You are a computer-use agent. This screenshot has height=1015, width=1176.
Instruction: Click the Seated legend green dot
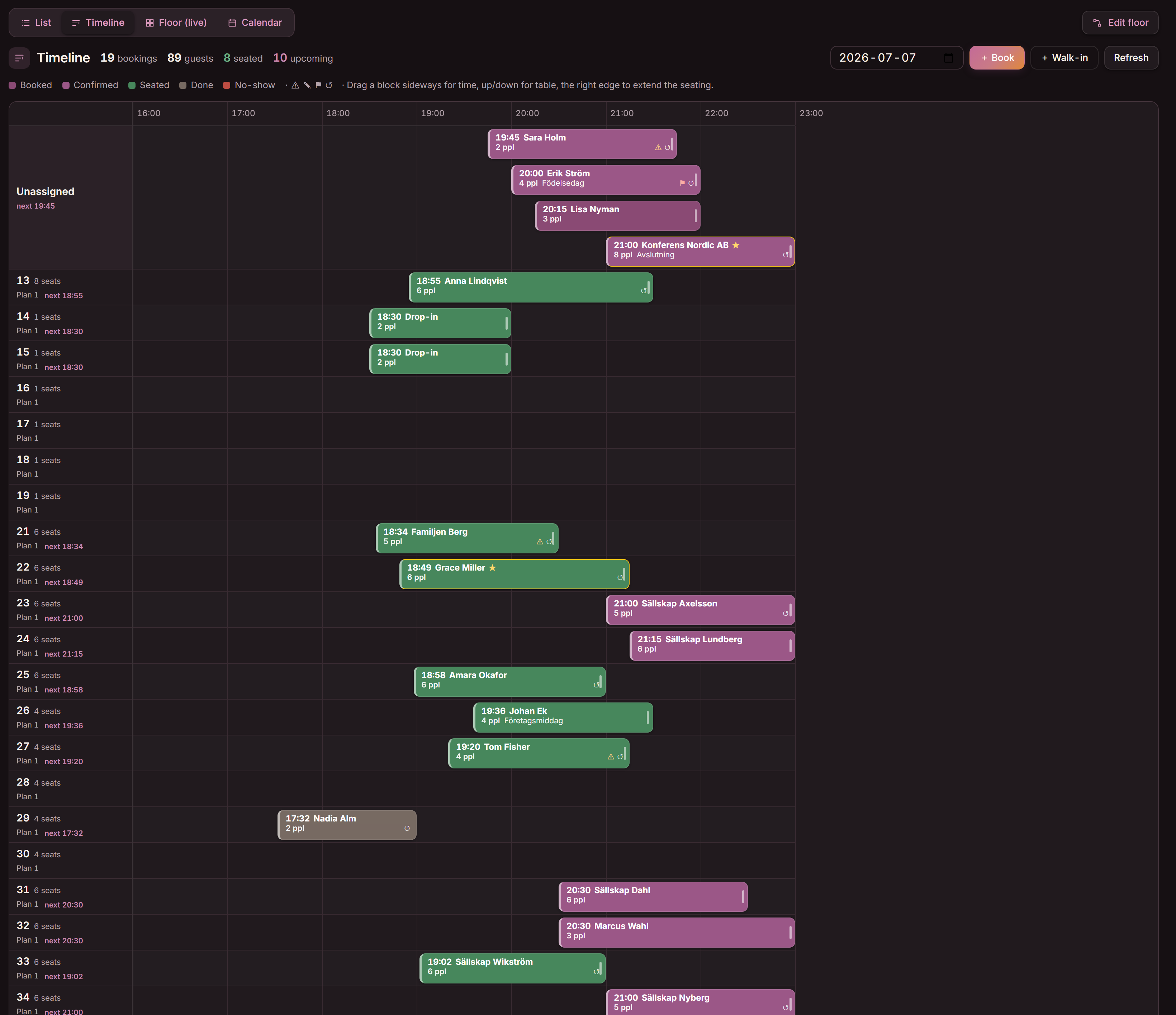(x=132, y=85)
